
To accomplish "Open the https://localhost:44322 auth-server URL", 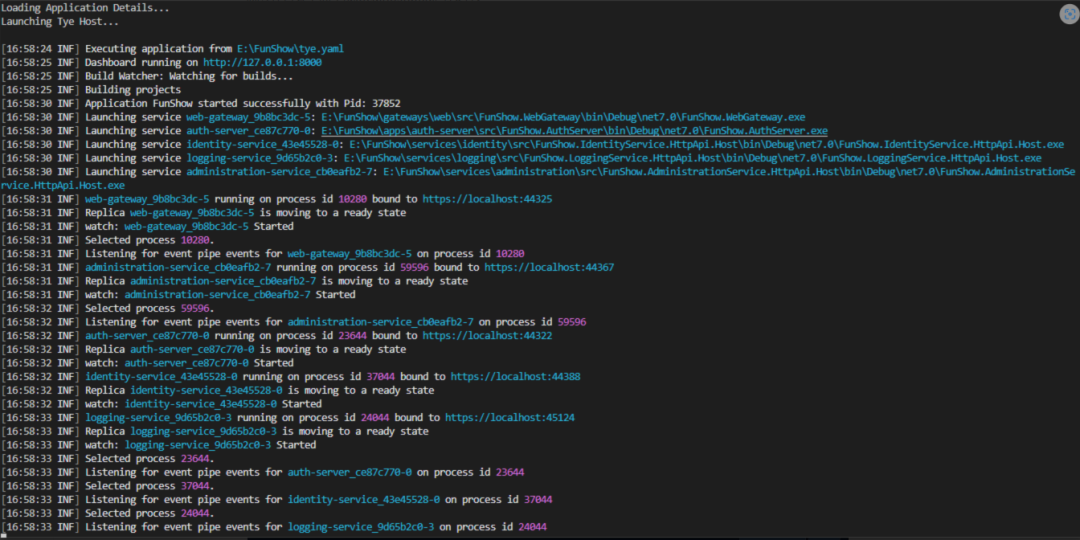I will click(x=487, y=335).
